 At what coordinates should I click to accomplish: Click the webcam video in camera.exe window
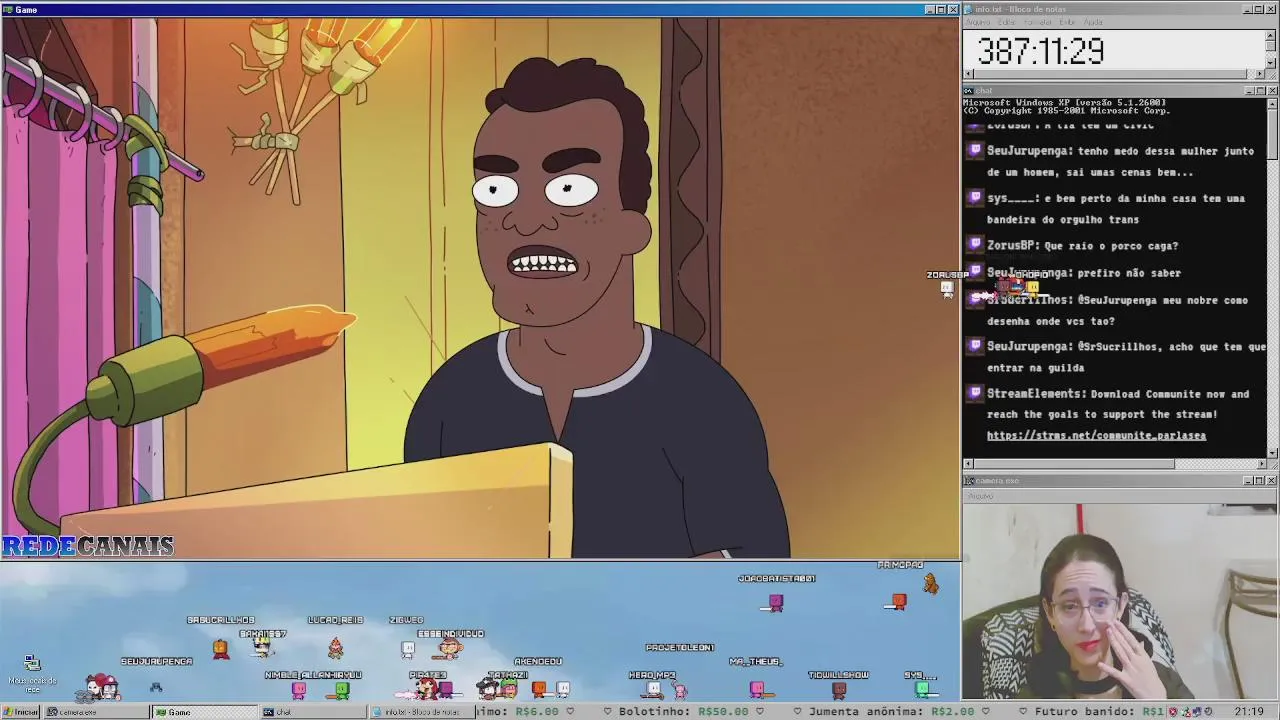coord(1120,600)
